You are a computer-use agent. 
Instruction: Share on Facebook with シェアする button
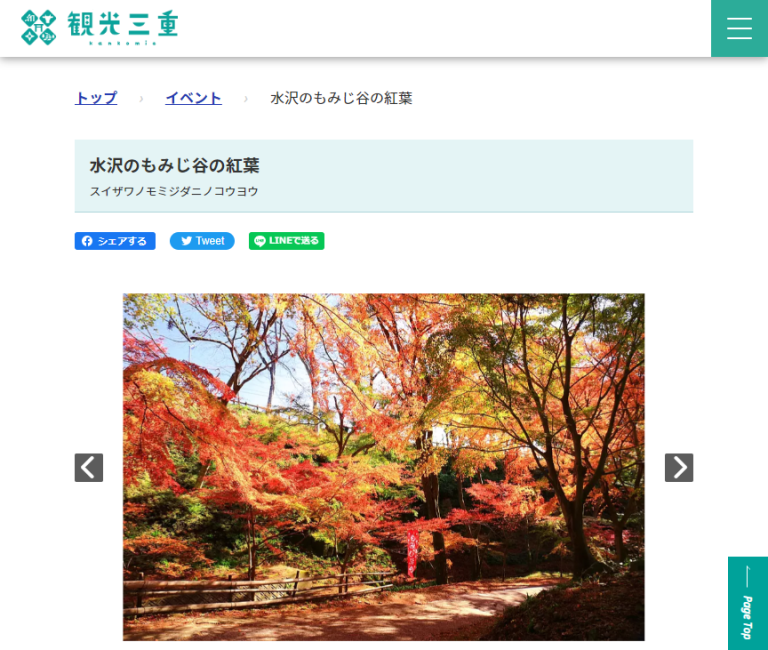[115, 241]
